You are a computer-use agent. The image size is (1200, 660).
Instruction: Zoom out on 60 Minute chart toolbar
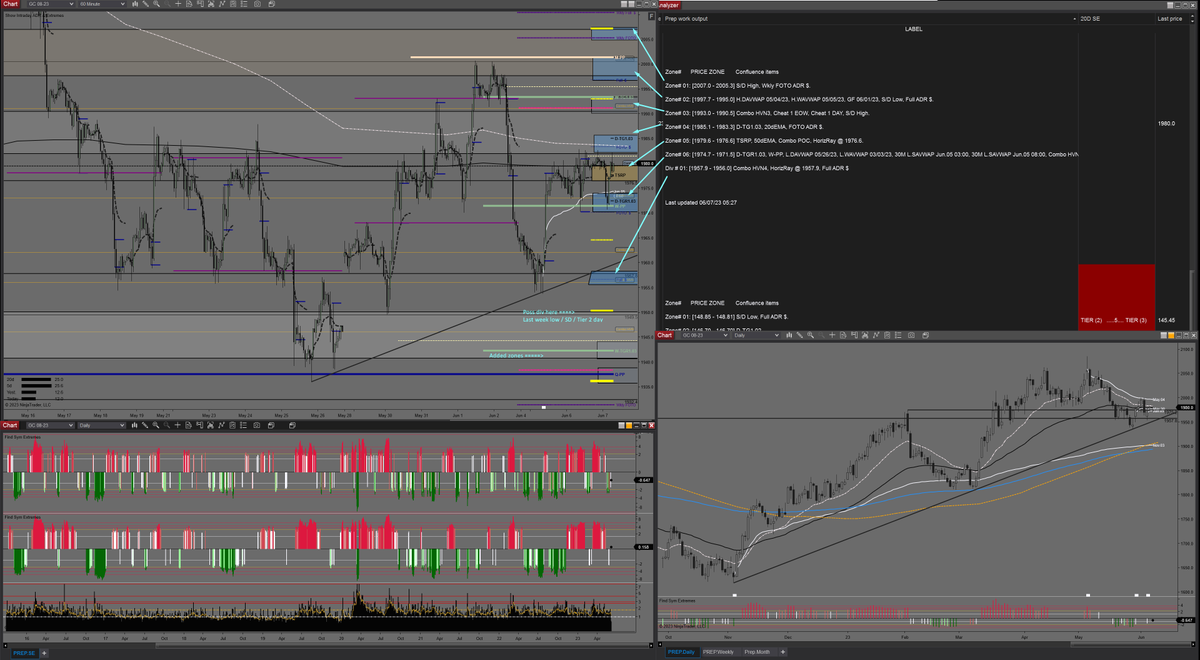(x=167, y=4)
